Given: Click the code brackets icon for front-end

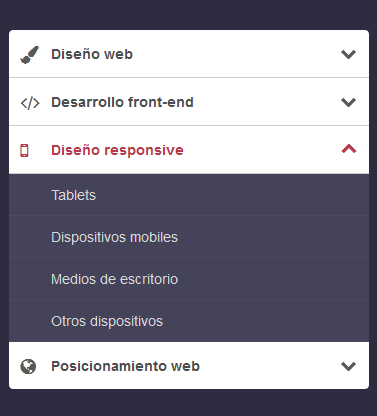Looking at the screenshot, I should coord(30,103).
